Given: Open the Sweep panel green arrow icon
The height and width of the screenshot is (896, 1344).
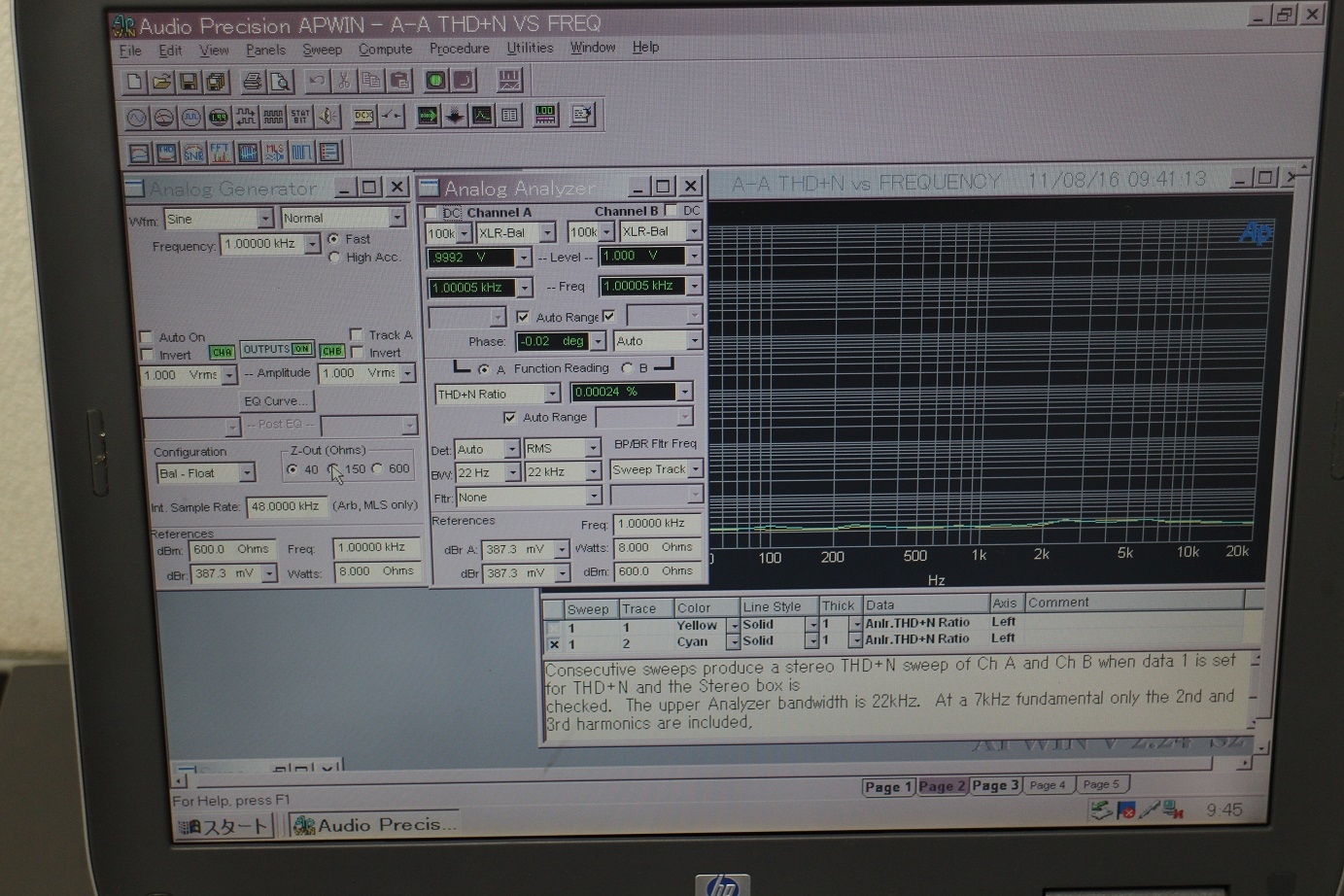Looking at the screenshot, I should click(428, 116).
